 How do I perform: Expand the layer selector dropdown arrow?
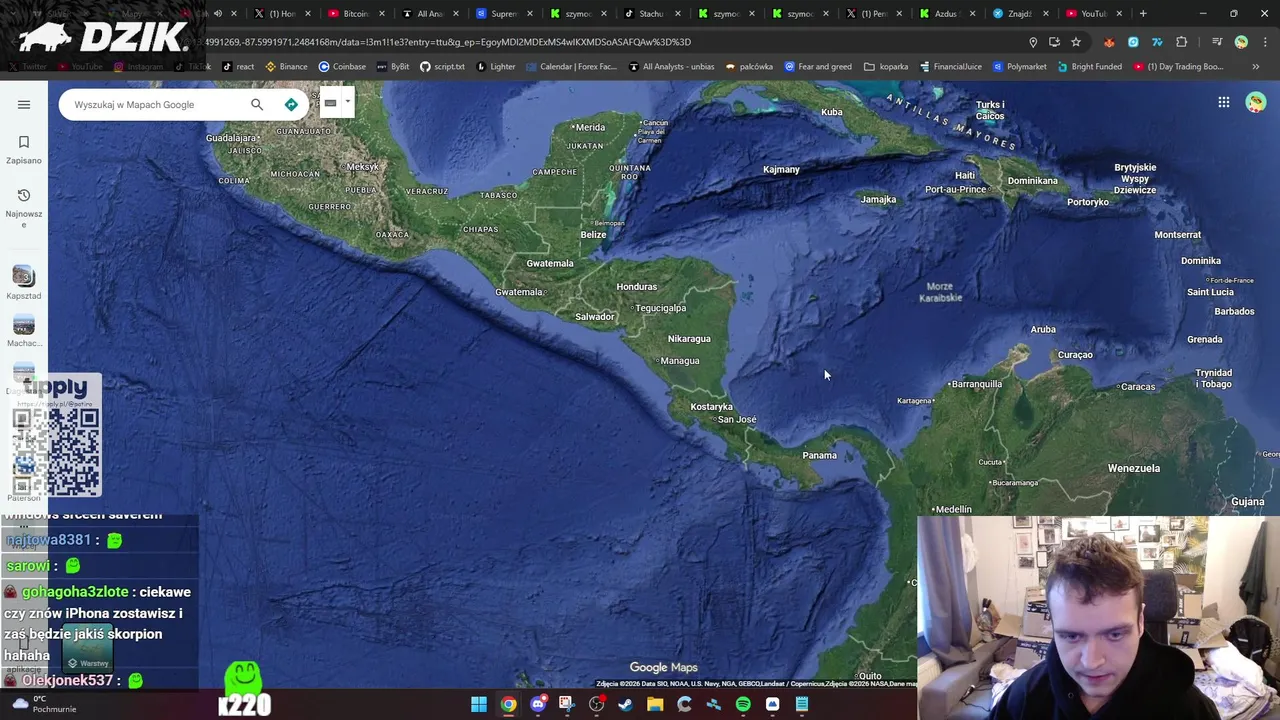click(x=347, y=102)
